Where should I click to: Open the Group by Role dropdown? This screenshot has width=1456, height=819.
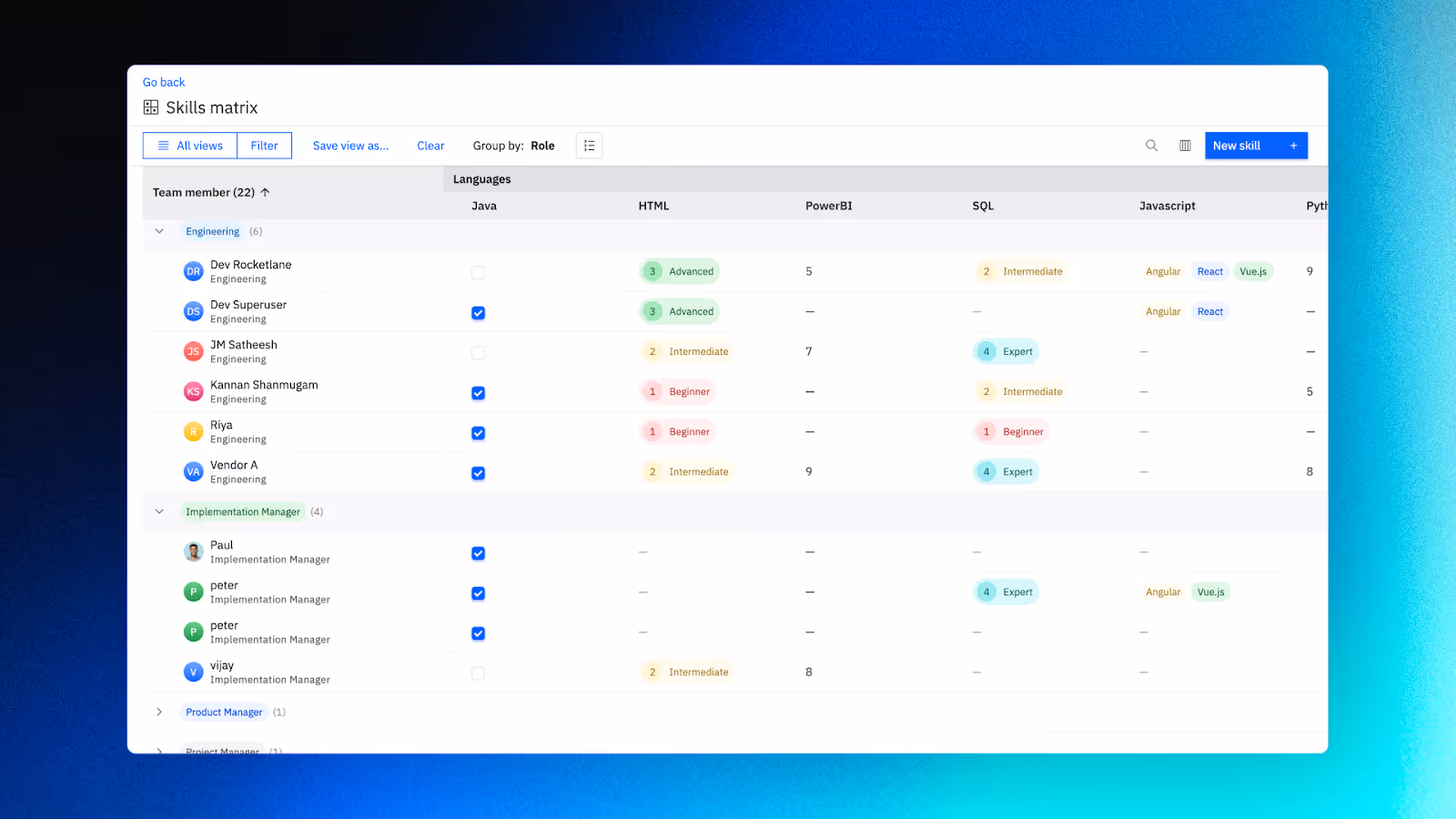point(513,146)
